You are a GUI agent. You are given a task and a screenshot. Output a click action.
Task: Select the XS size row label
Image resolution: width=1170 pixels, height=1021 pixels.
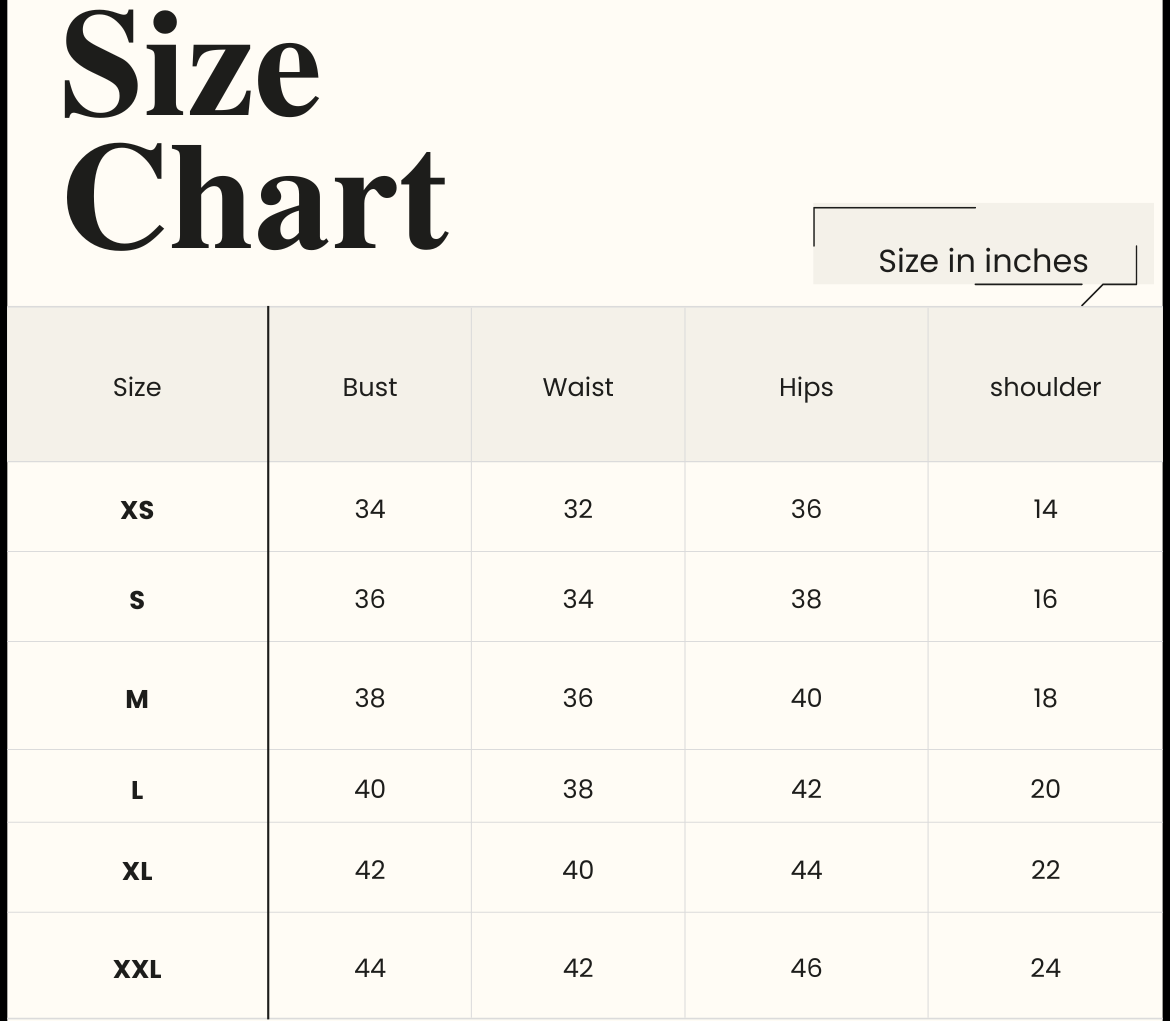point(137,510)
